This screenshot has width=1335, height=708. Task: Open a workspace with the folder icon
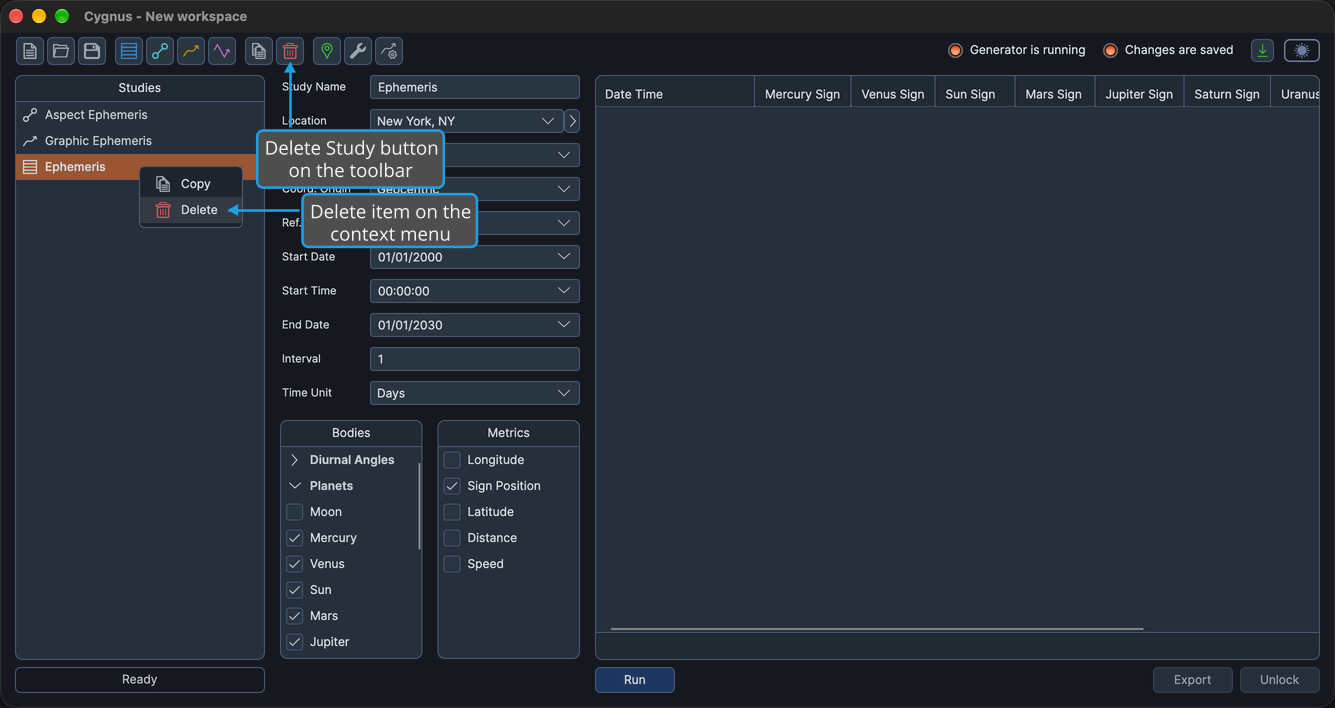point(61,51)
